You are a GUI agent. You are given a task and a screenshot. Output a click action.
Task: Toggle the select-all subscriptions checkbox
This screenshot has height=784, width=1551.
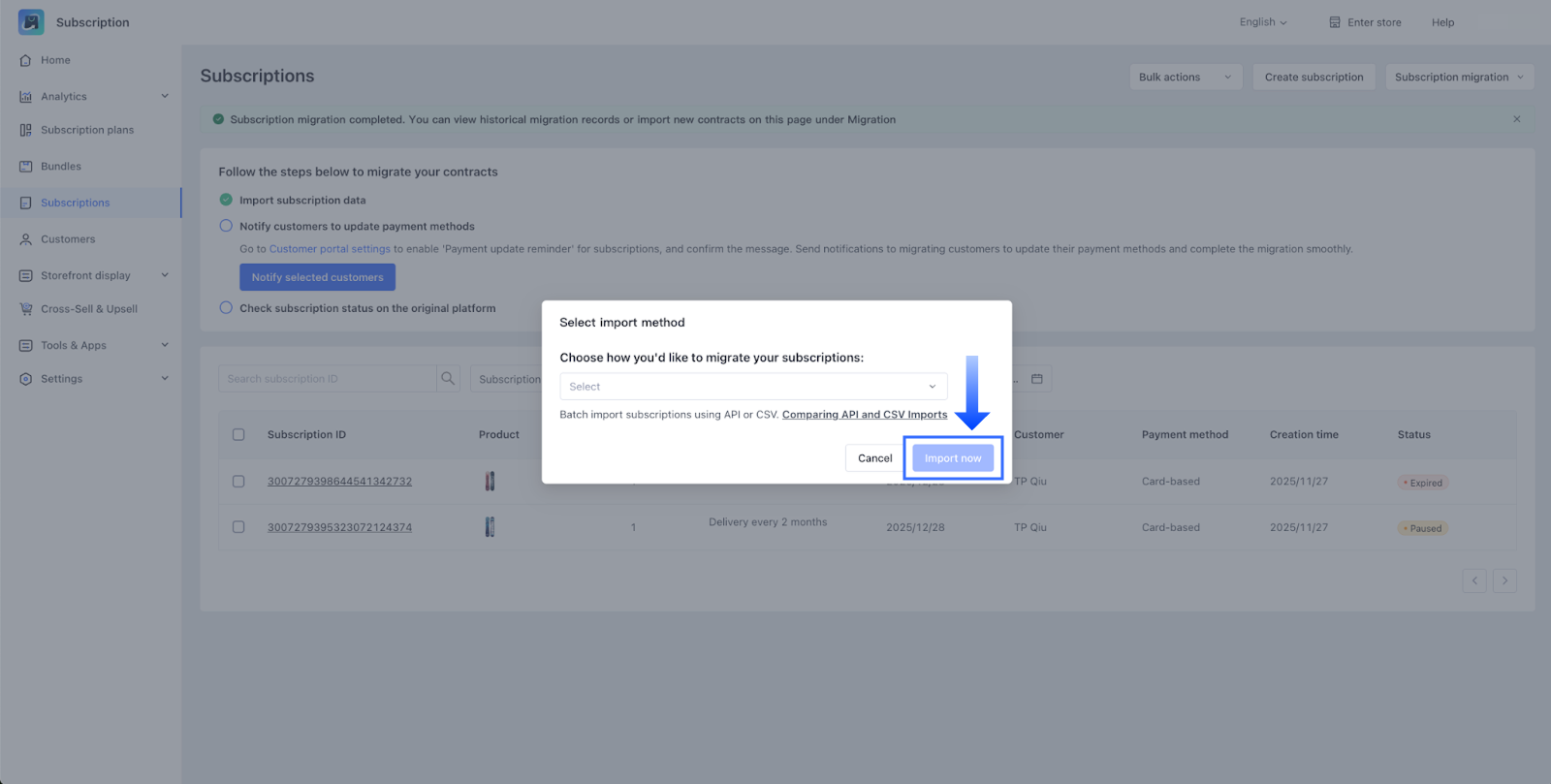point(238,435)
